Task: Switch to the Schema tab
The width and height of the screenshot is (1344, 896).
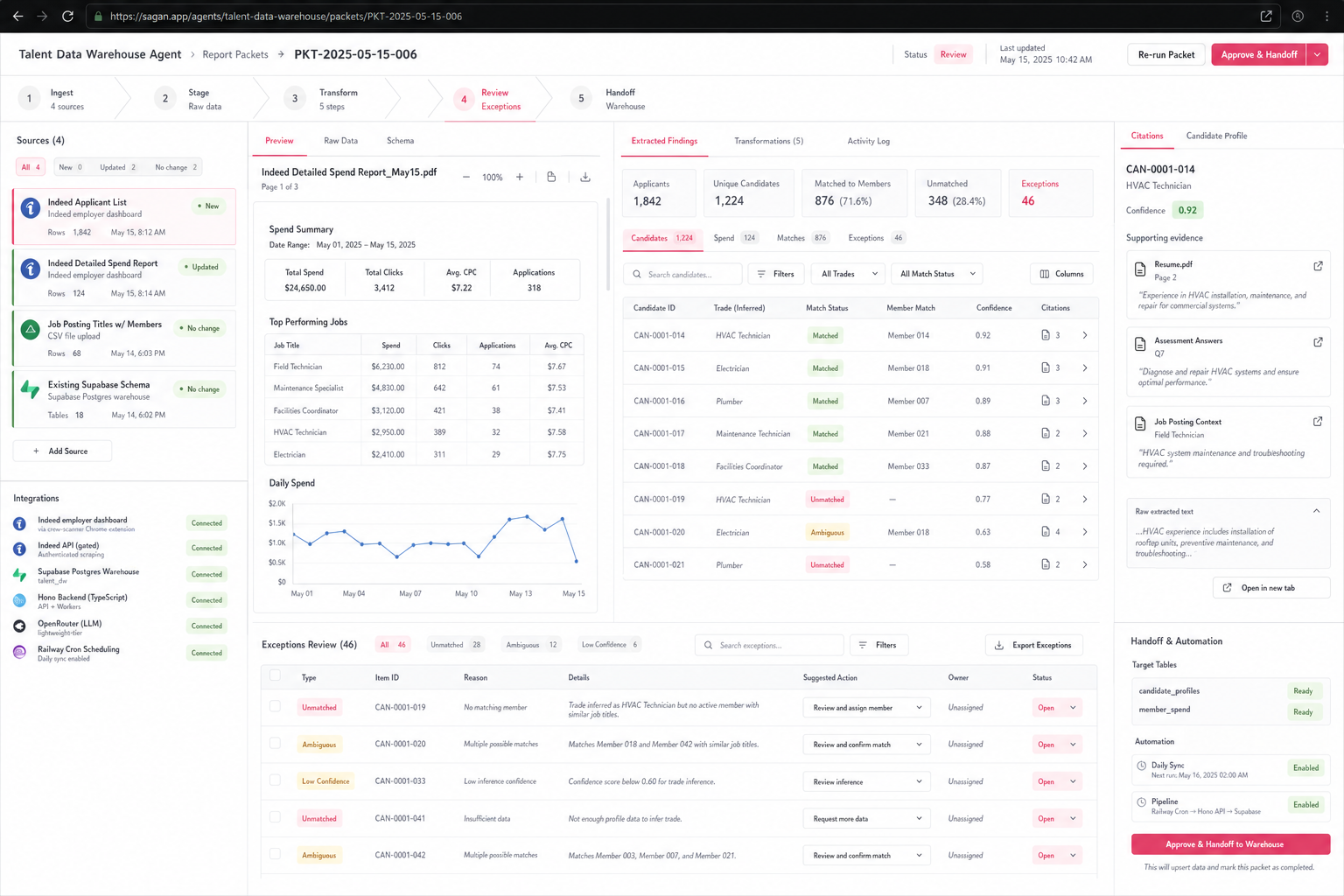Action: click(400, 141)
